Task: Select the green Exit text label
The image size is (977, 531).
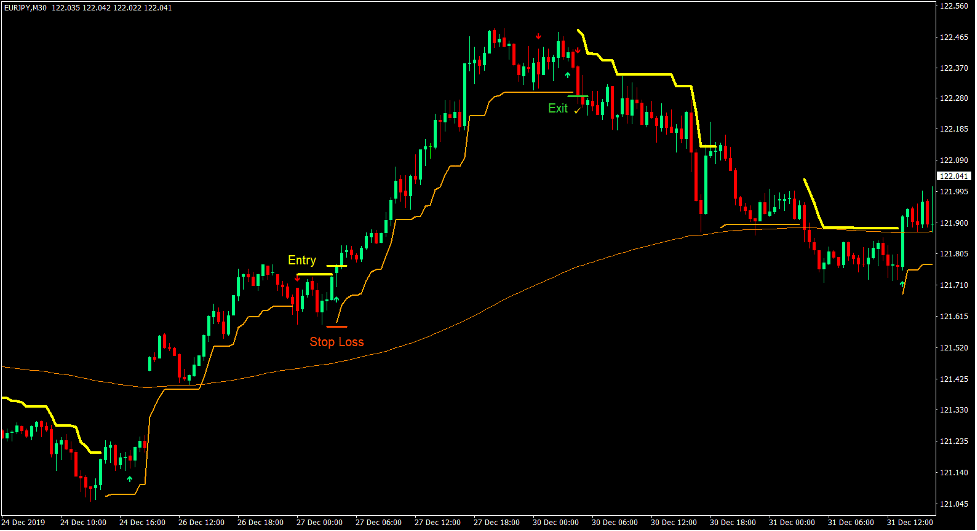Action: tap(557, 108)
